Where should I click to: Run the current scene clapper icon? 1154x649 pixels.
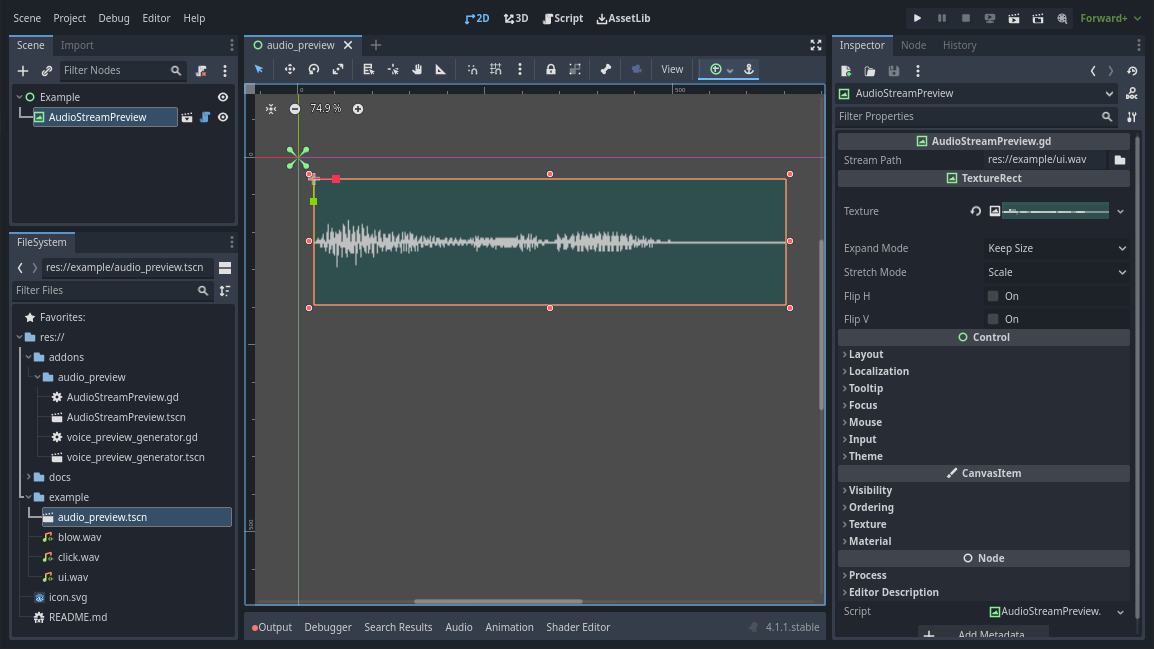click(x=1013, y=18)
